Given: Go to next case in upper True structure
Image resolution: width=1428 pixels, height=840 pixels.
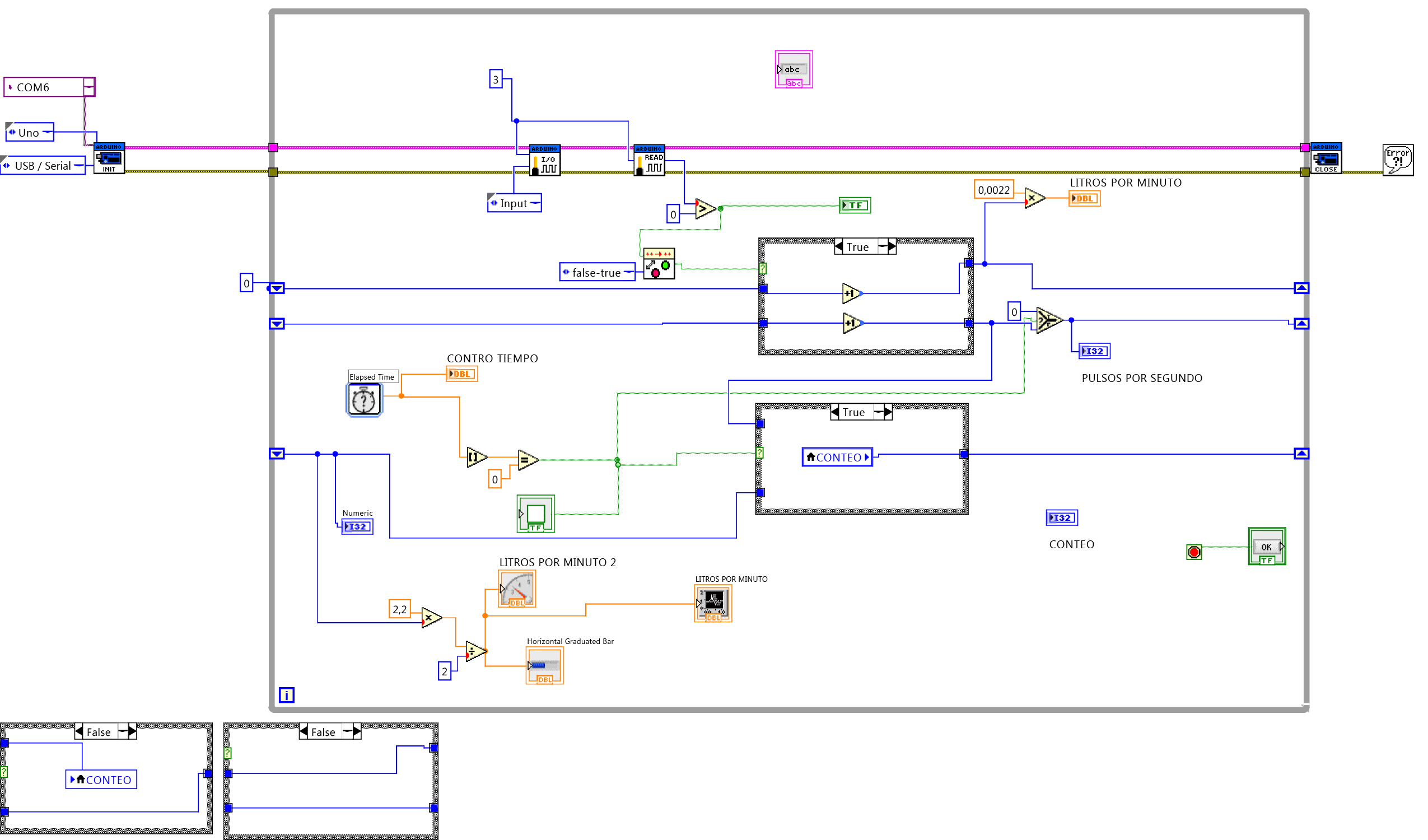Looking at the screenshot, I should click(x=893, y=247).
